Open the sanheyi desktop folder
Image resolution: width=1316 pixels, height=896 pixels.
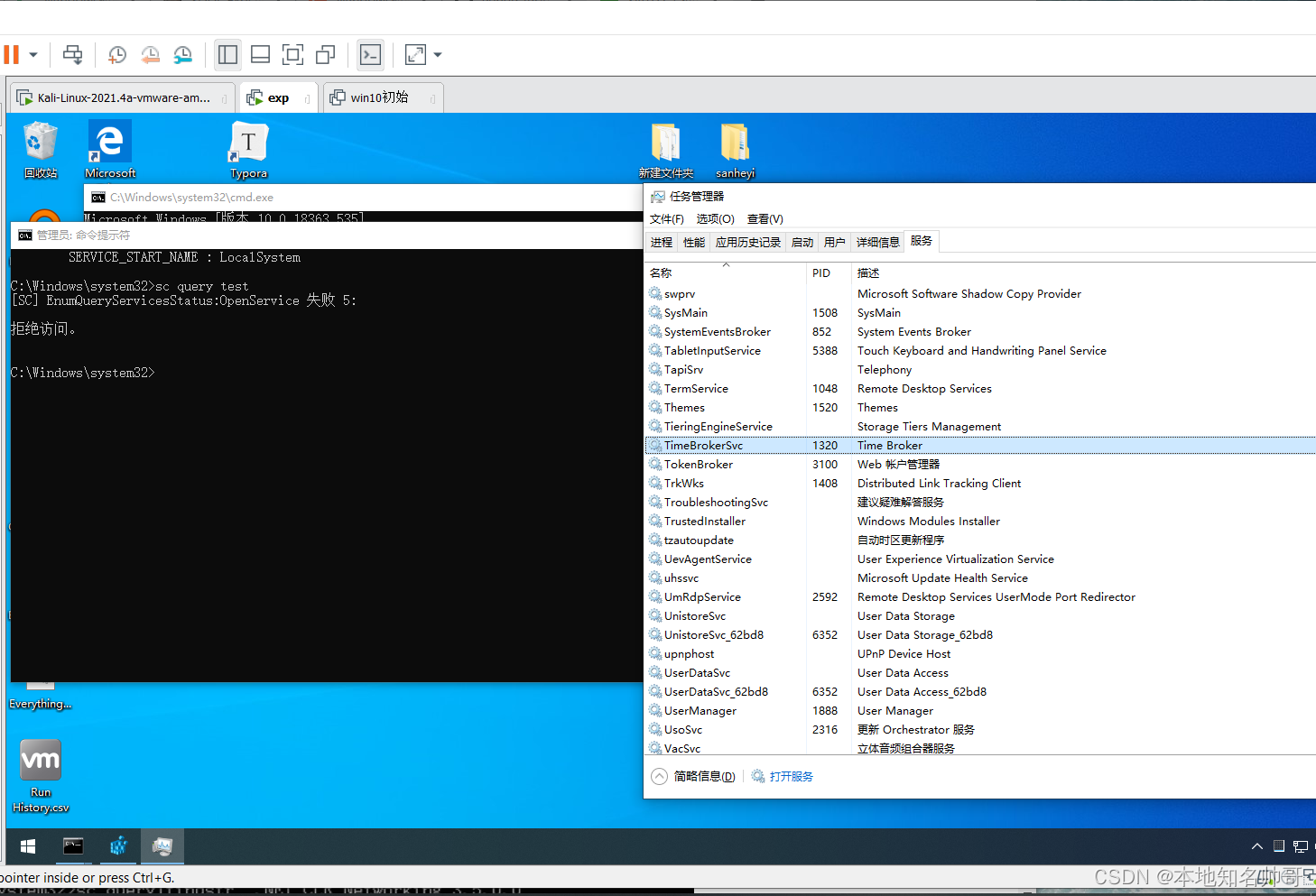(x=735, y=150)
